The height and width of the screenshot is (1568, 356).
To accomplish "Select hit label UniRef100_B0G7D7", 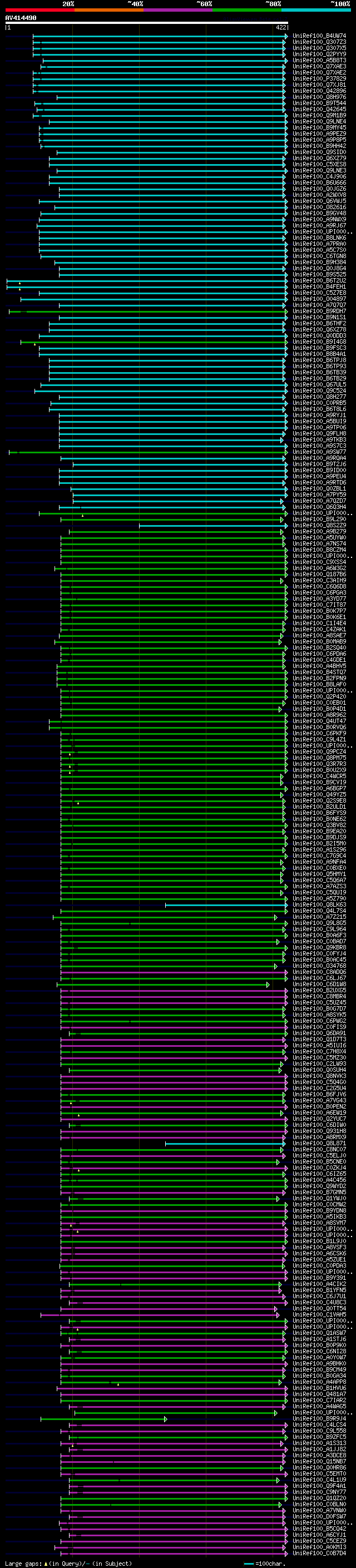I will (x=319, y=1008).
